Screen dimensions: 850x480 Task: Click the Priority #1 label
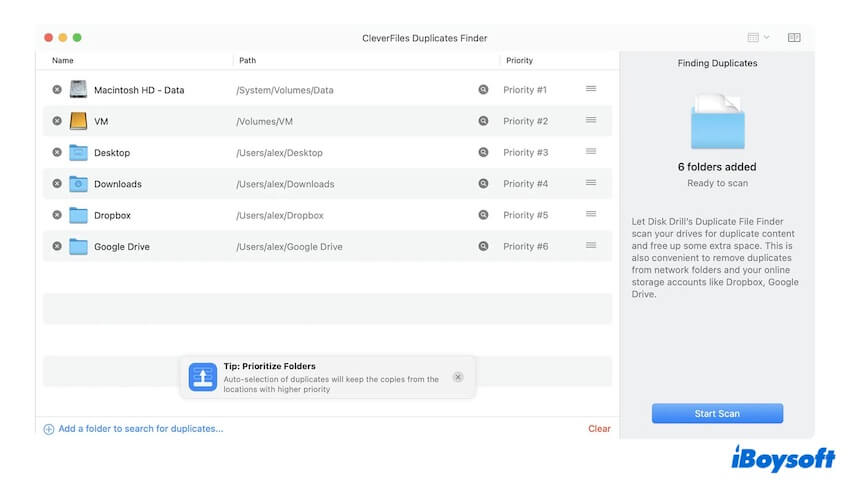525,90
